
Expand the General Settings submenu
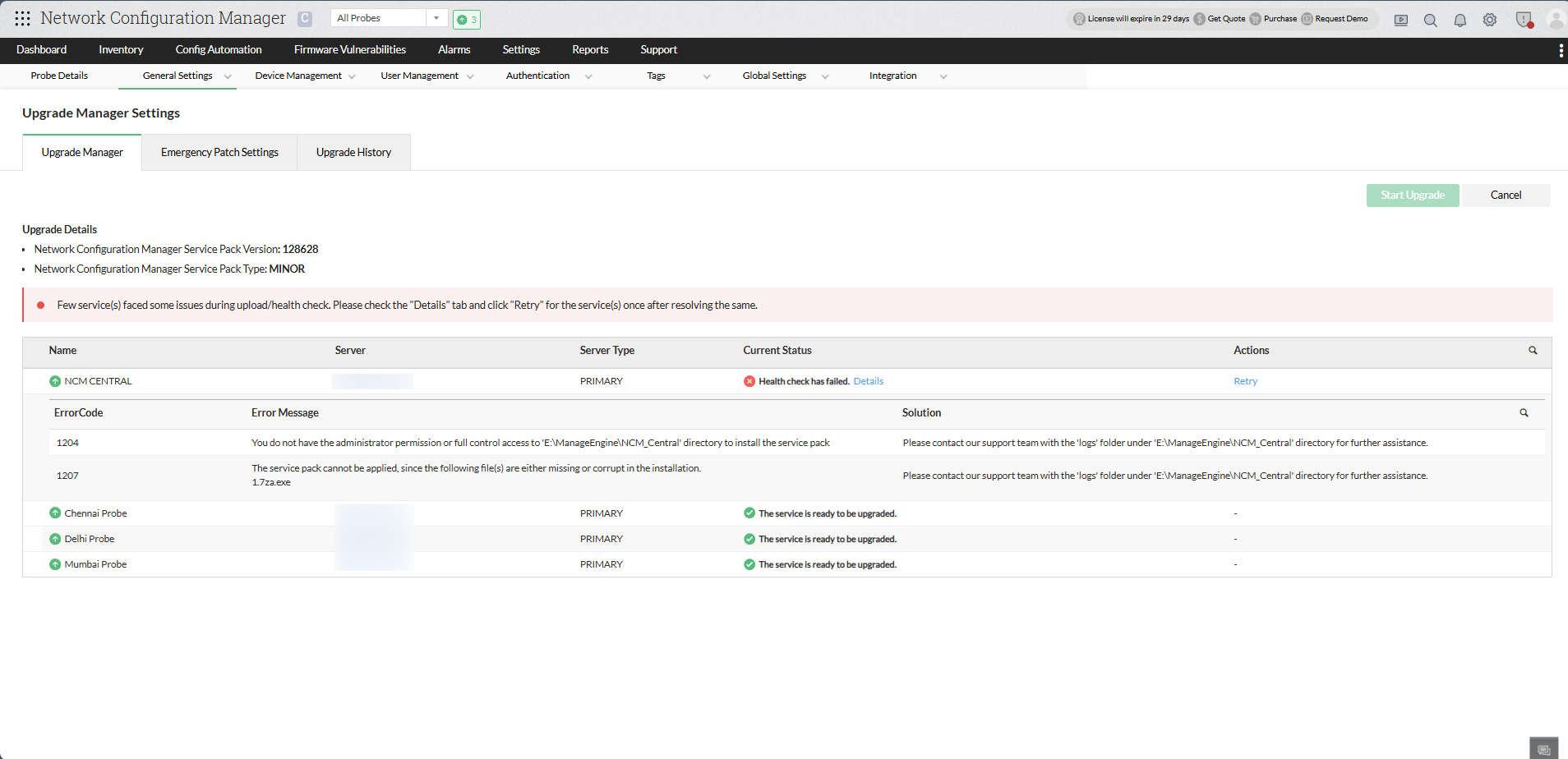228,76
